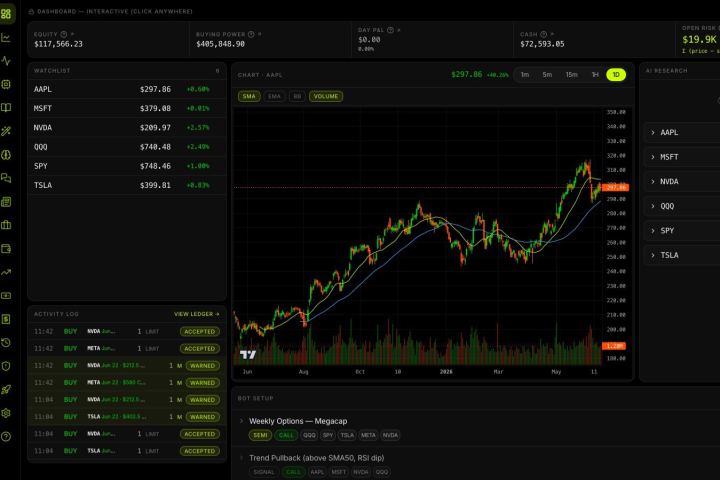Image resolution: width=720 pixels, height=480 pixels.
Task: Open the dollar receipt icon in sidebar
Action: [x=6, y=319]
